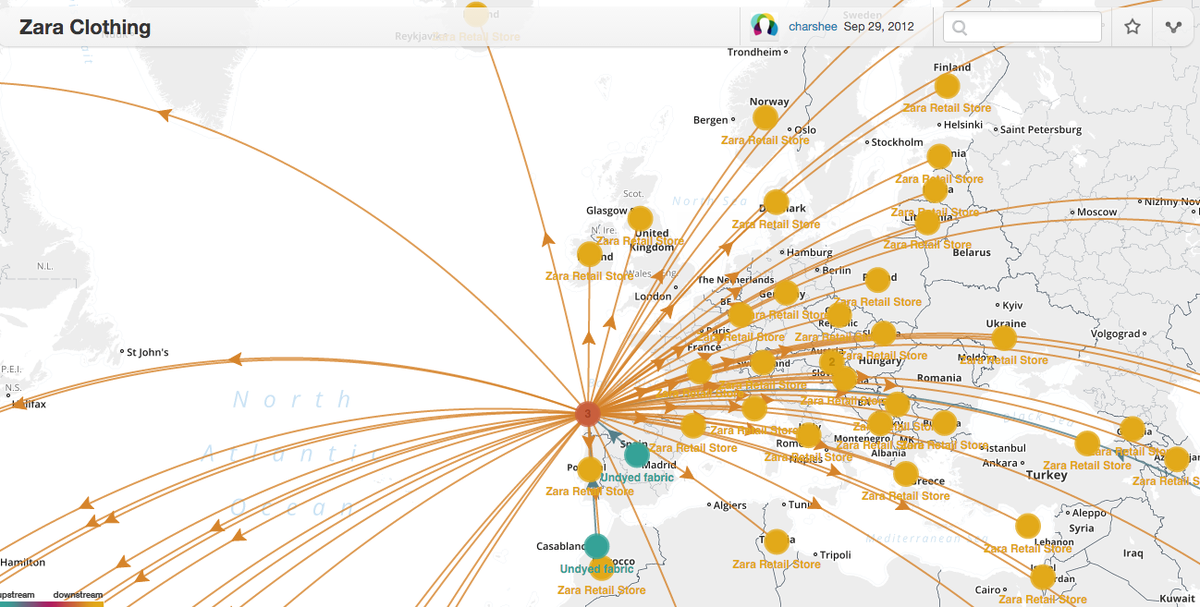Select the store node in Poland
This screenshot has height=607, width=1200.
pos(878,279)
